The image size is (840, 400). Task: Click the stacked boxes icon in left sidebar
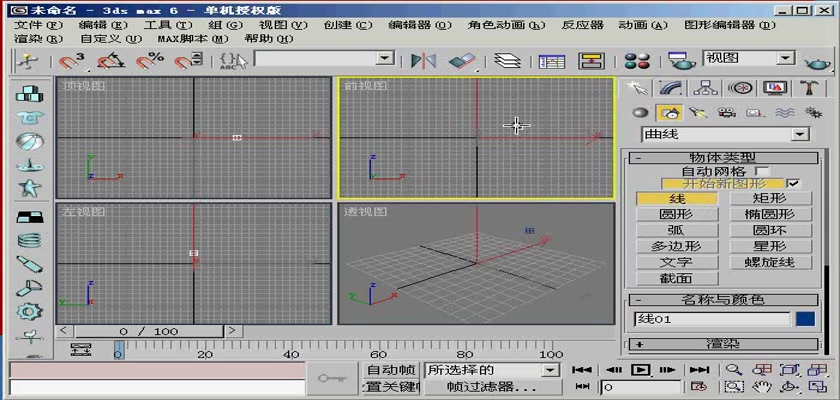[x=29, y=93]
